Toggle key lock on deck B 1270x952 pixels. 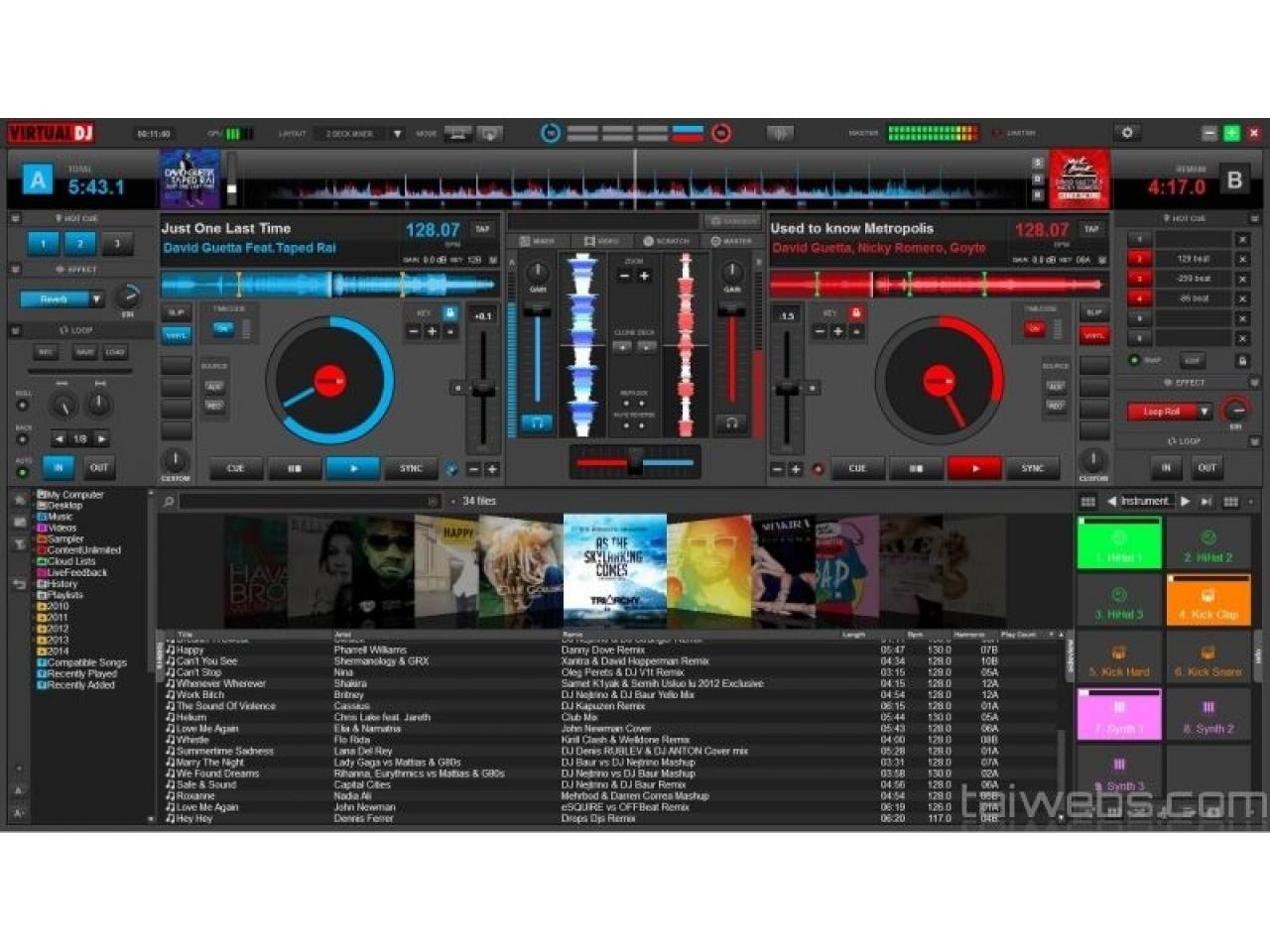[856, 312]
